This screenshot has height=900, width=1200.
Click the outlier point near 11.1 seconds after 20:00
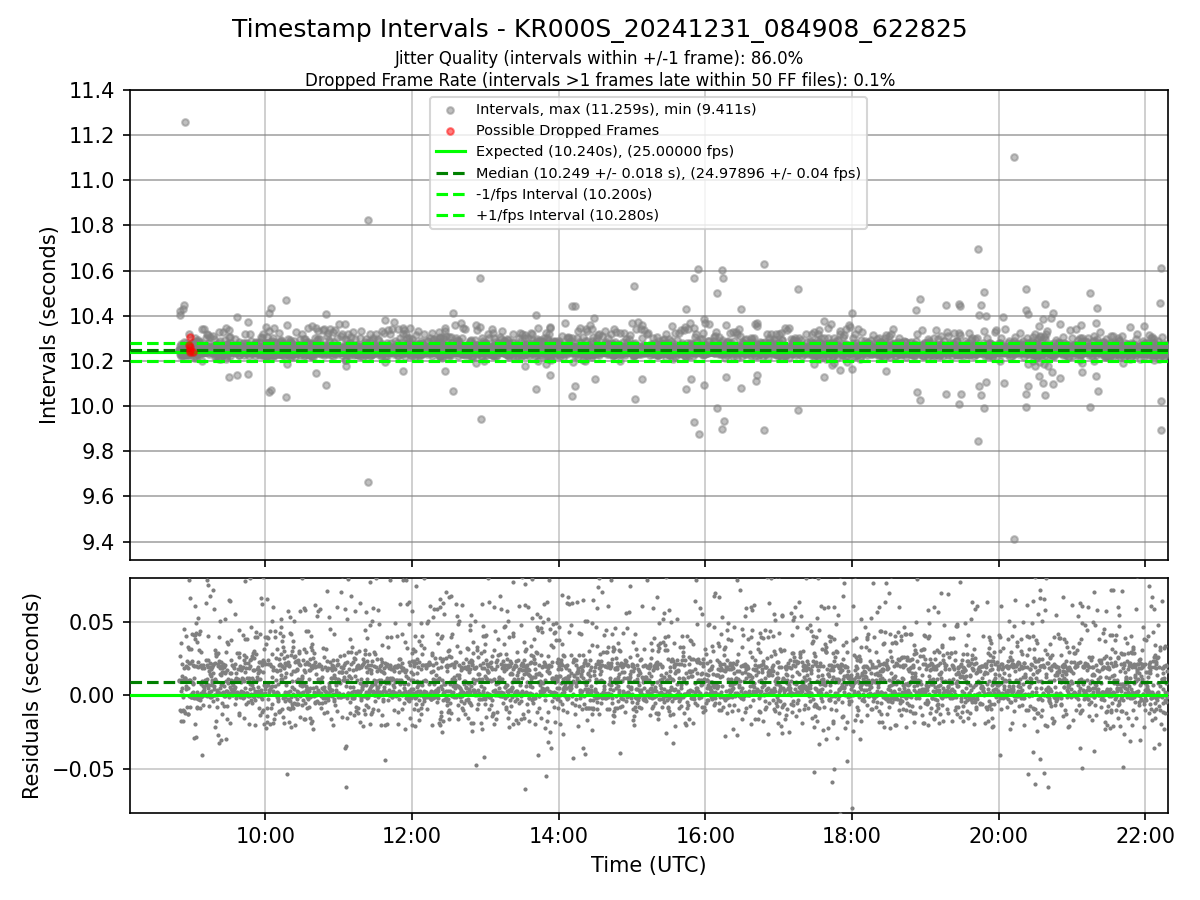click(x=1014, y=157)
